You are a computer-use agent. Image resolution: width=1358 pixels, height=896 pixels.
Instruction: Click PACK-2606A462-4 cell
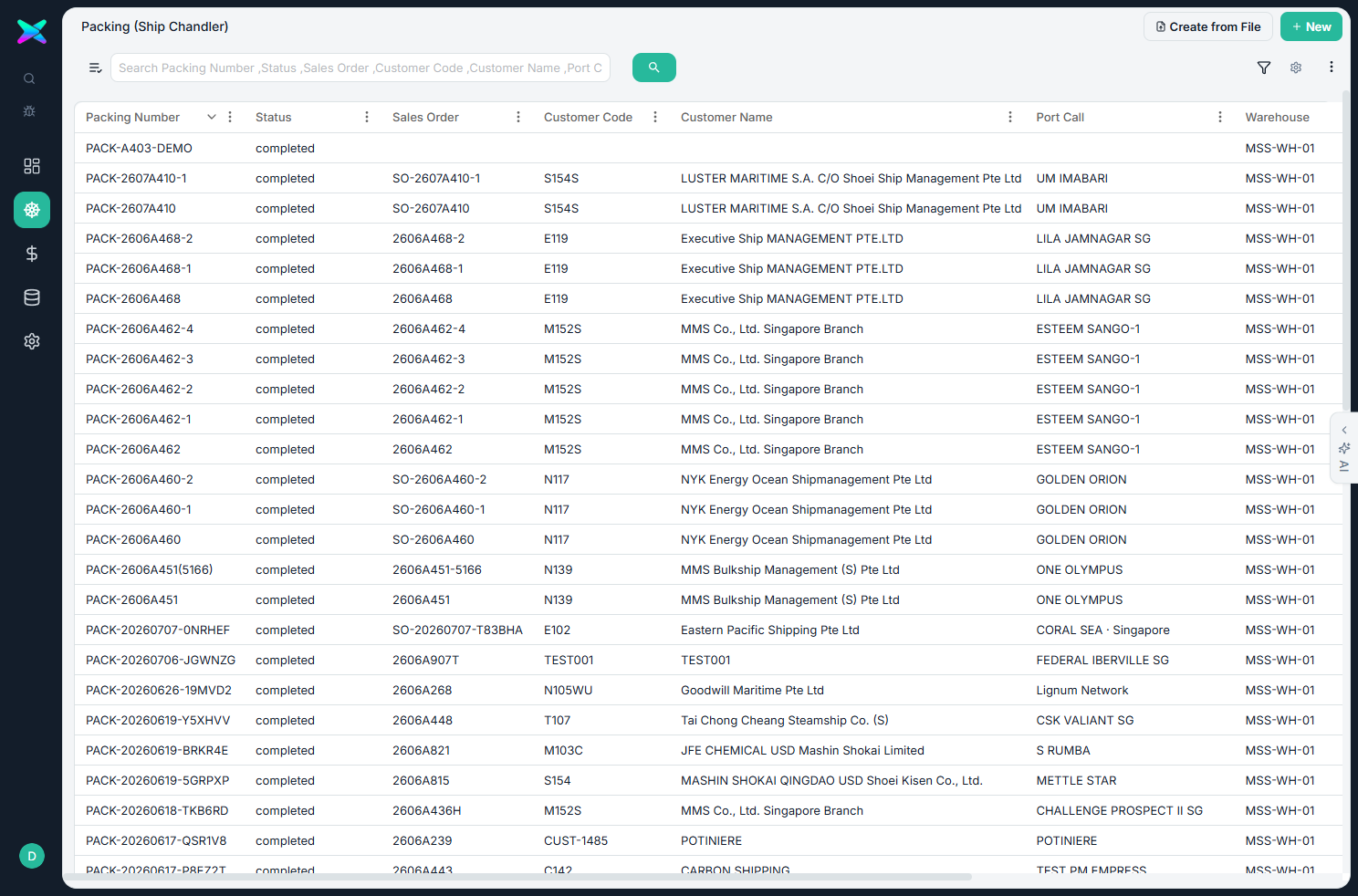pos(140,328)
